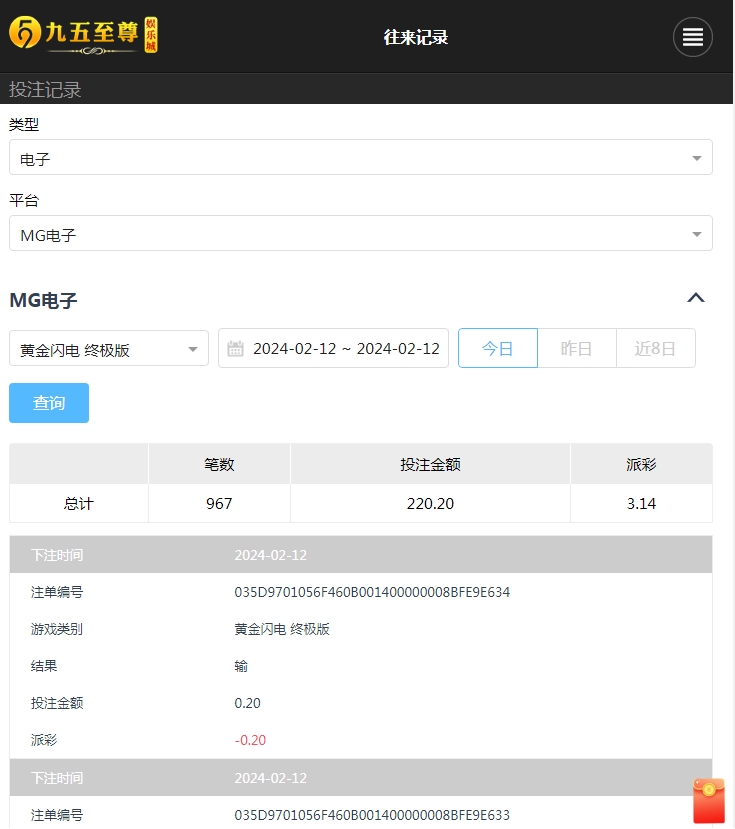This screenshot has width=735, height=829.
Task: Click the calendar icon in date field
Action: pos(236,349)
